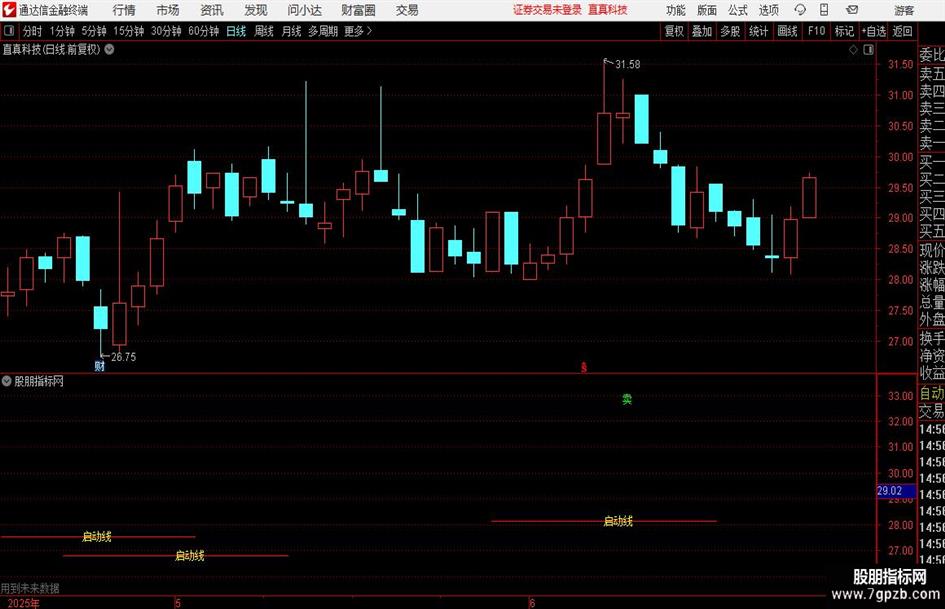Viewport: 945px width, 609px height.
Task: Open the 发现 menu
Action: coord(256,10)
